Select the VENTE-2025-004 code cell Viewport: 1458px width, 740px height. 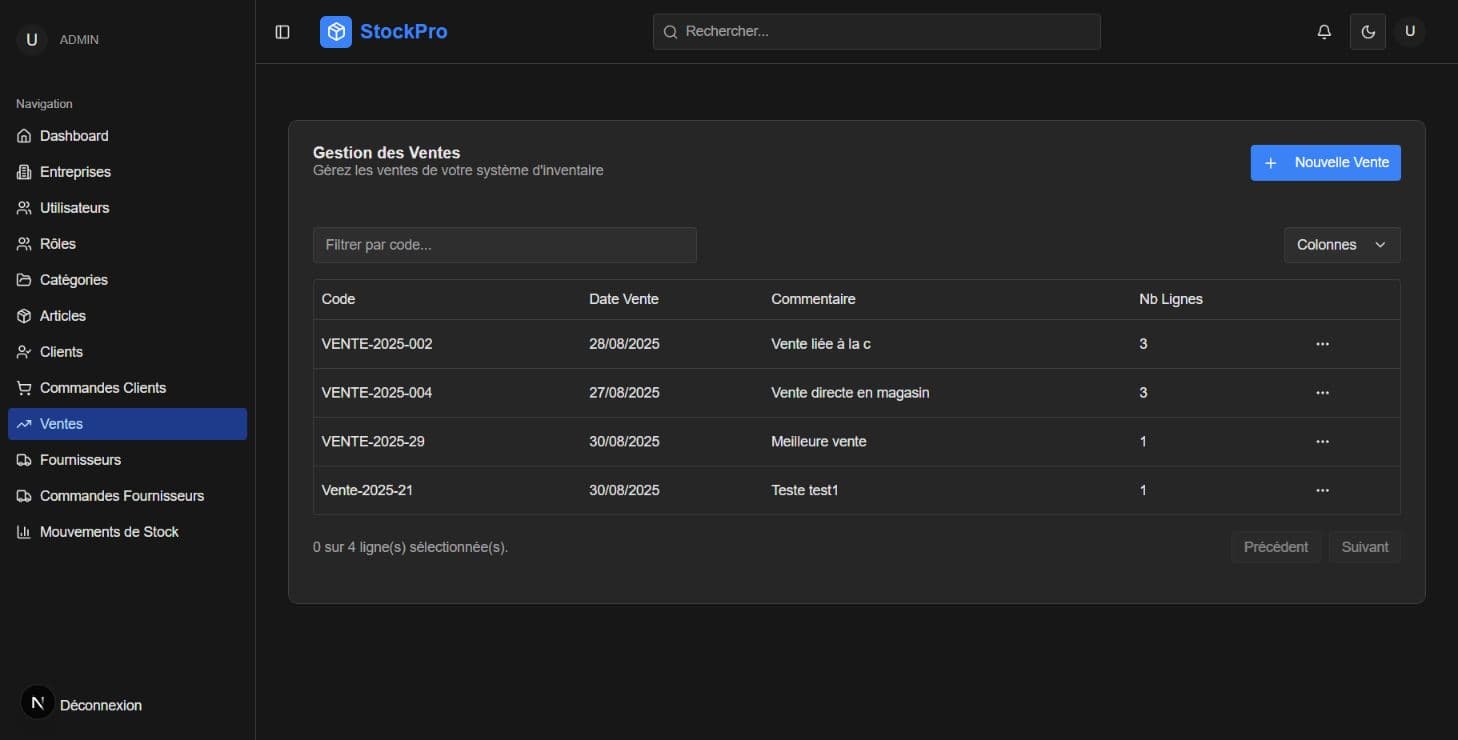click(377, 393)
